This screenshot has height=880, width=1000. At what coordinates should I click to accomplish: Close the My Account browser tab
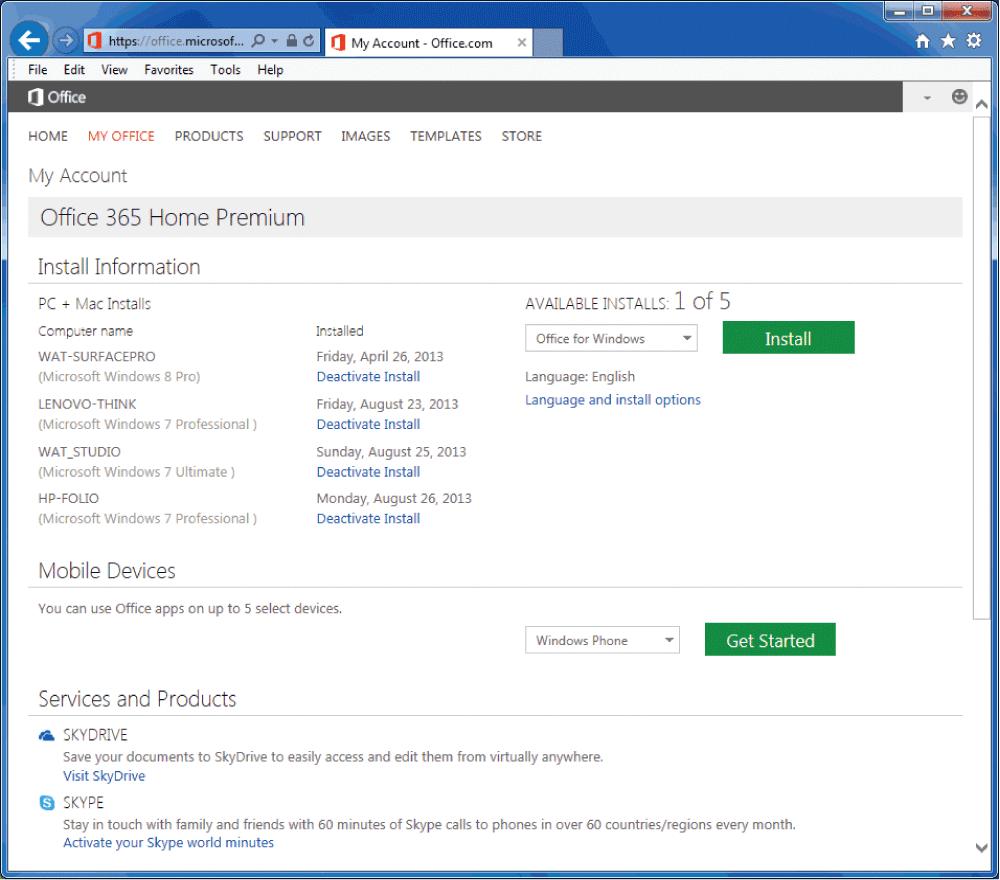[522, 42]
